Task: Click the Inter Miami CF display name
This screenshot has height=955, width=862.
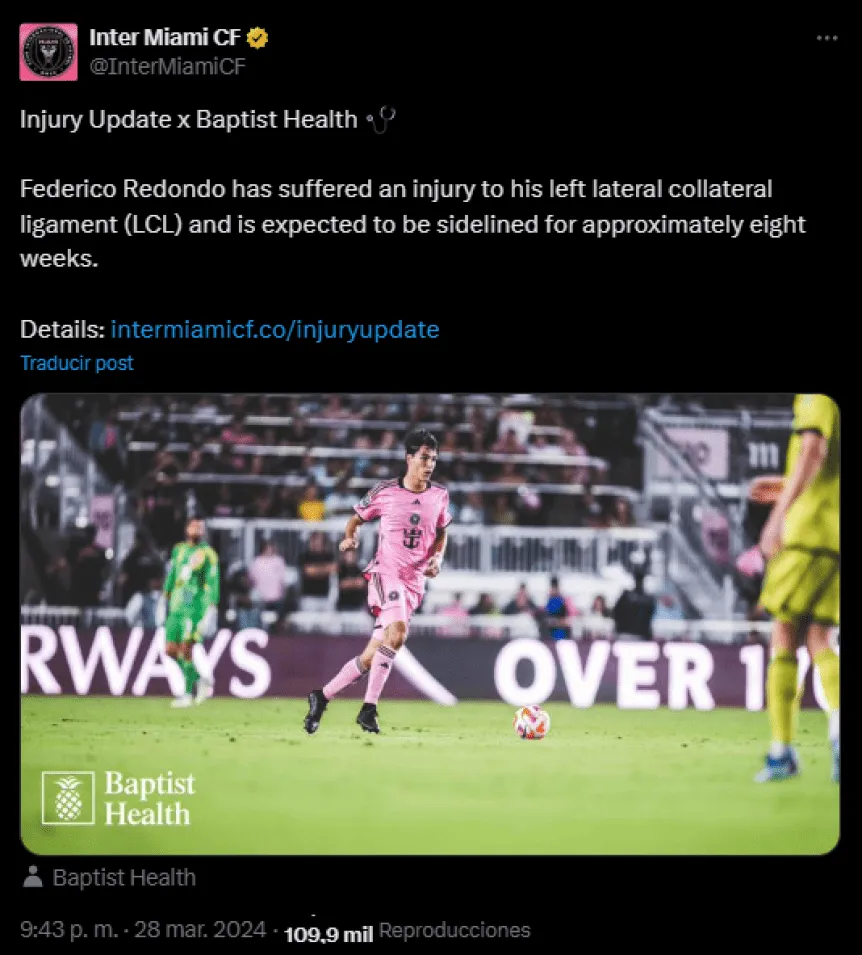Action: (165, 38)
